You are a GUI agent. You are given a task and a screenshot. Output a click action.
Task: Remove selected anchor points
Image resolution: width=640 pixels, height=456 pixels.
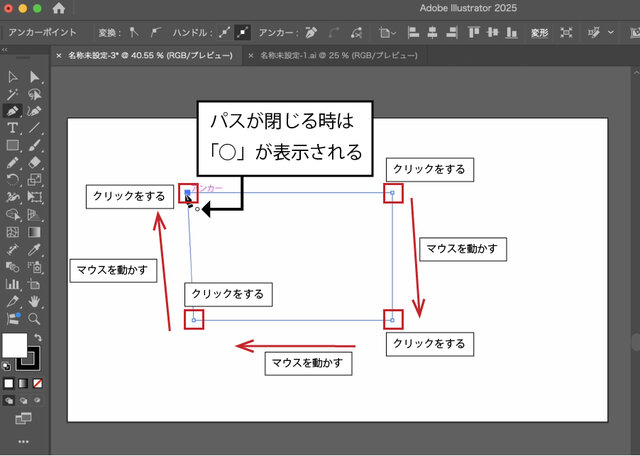tap(311, 32)
